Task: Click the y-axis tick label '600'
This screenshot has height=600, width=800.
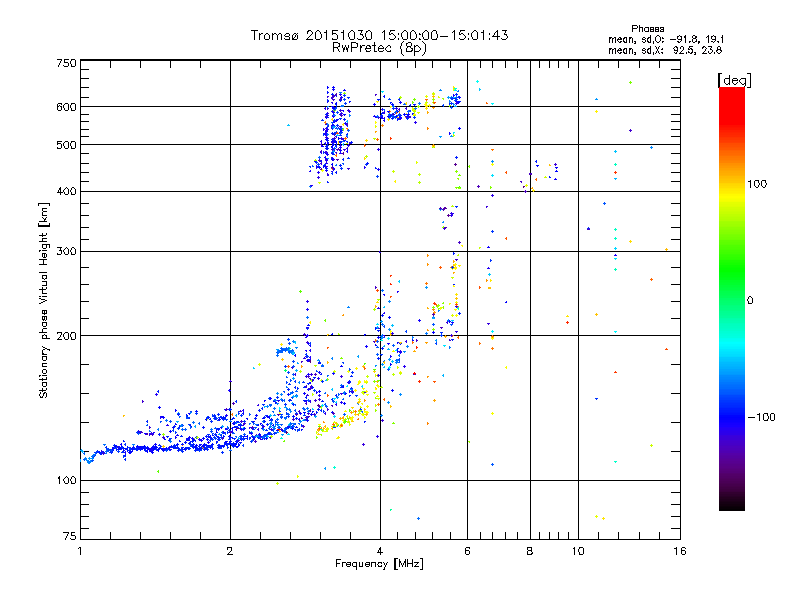Action: [x=66, y=107]
